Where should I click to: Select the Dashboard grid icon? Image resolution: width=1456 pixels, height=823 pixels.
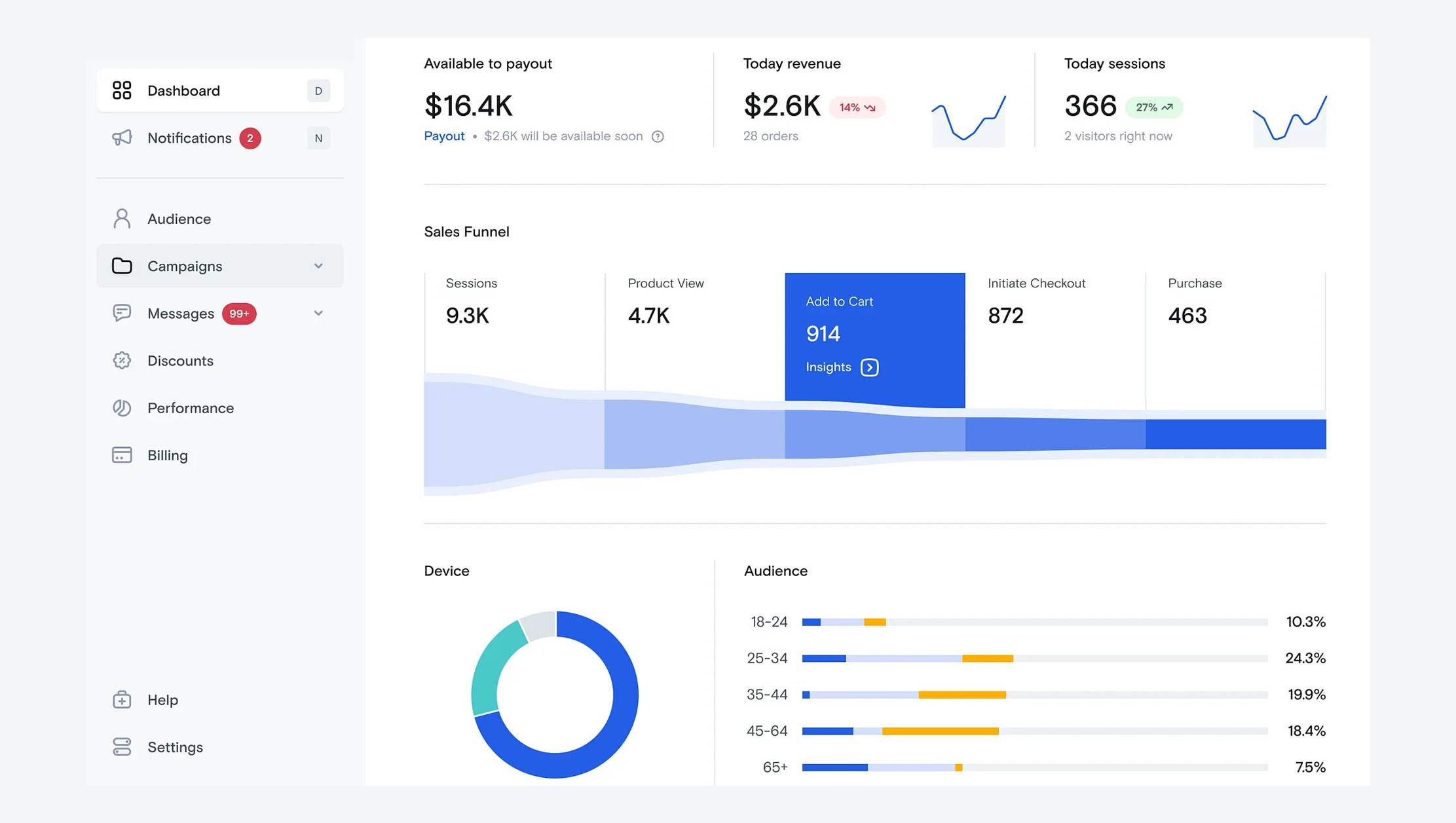coord(122,90)
